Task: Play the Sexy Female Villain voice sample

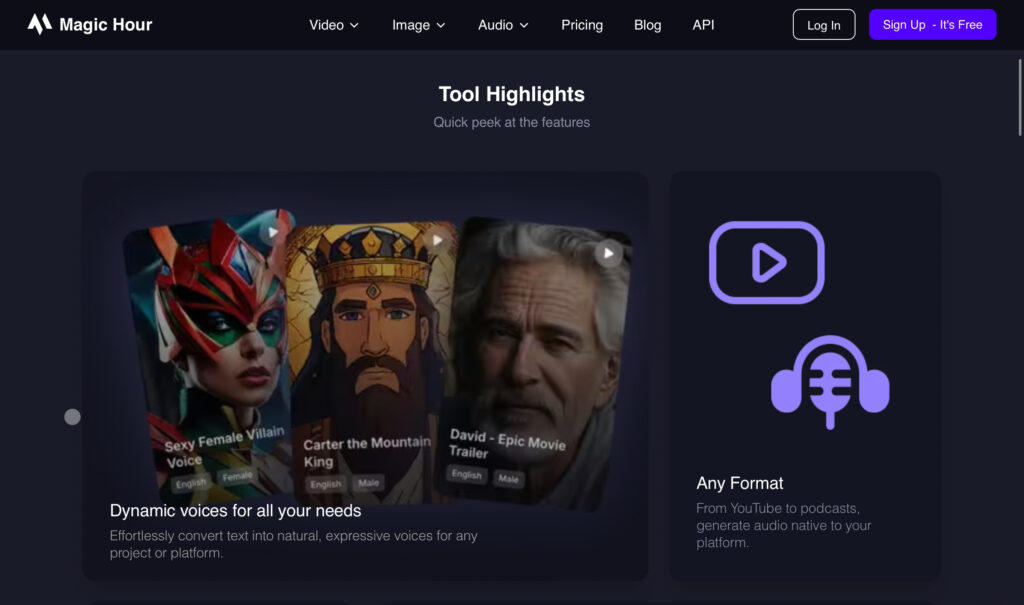Action: click(270, 232)
